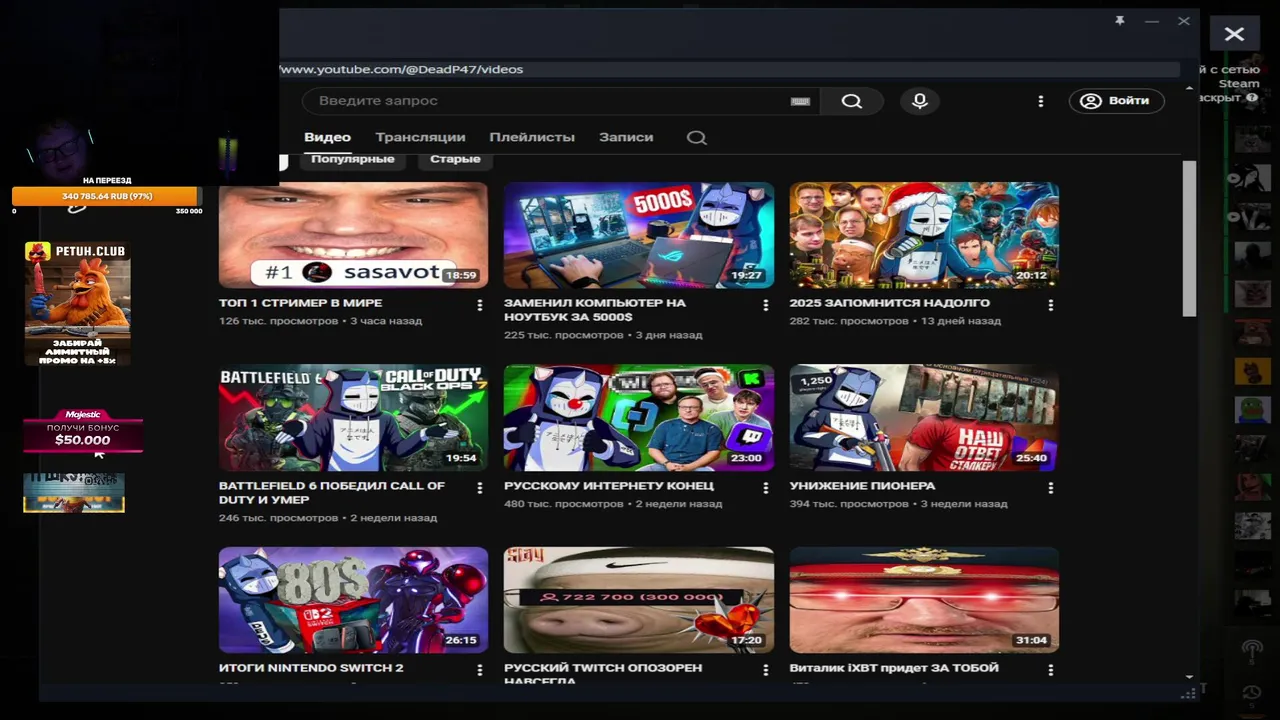Image resolution: width=1280 pixels, height=720 pixels.
Task: Open YouTube settings three-dot menu
Action: click(1040, 101)
